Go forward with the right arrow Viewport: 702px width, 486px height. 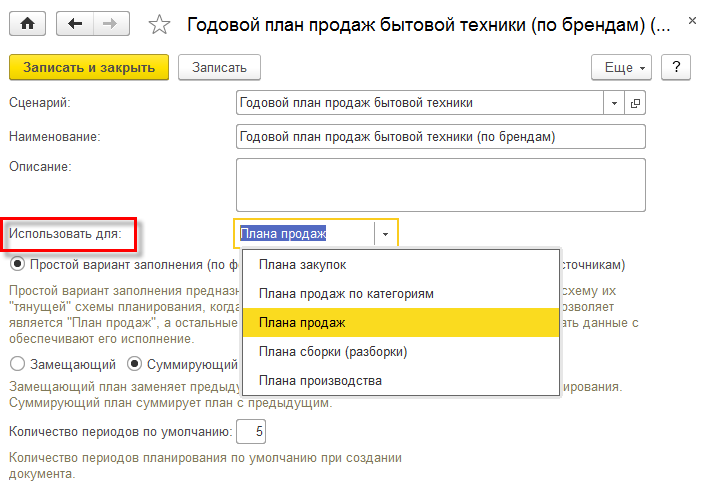click(x=110, y=23)
